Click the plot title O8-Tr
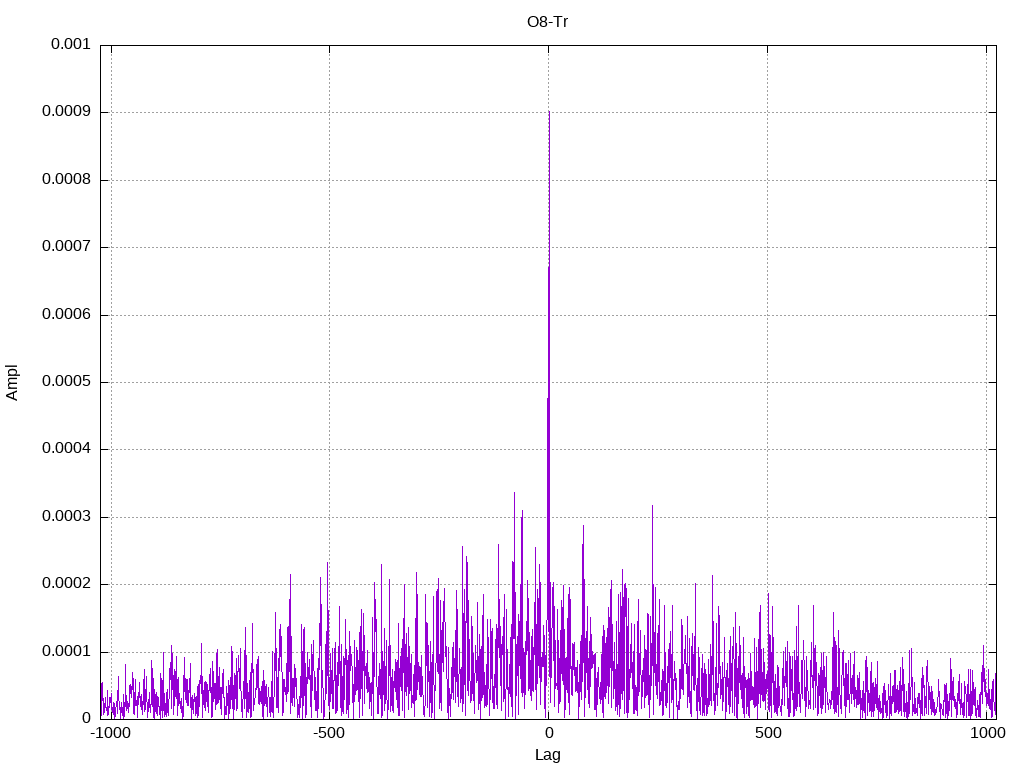The image size is (1024, 768). click(x=547, y=22)
